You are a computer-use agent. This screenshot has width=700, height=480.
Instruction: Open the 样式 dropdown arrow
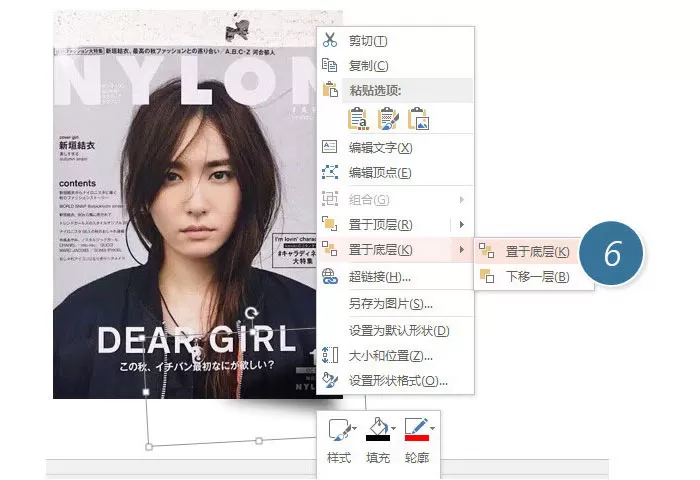[x=354, y=428]
